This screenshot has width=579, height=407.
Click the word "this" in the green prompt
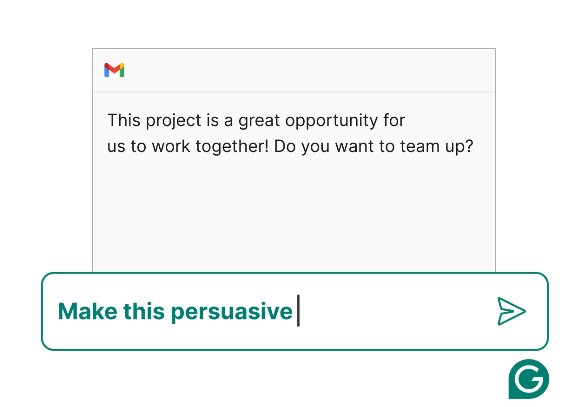pyautogui.click(x=144, y=311)
